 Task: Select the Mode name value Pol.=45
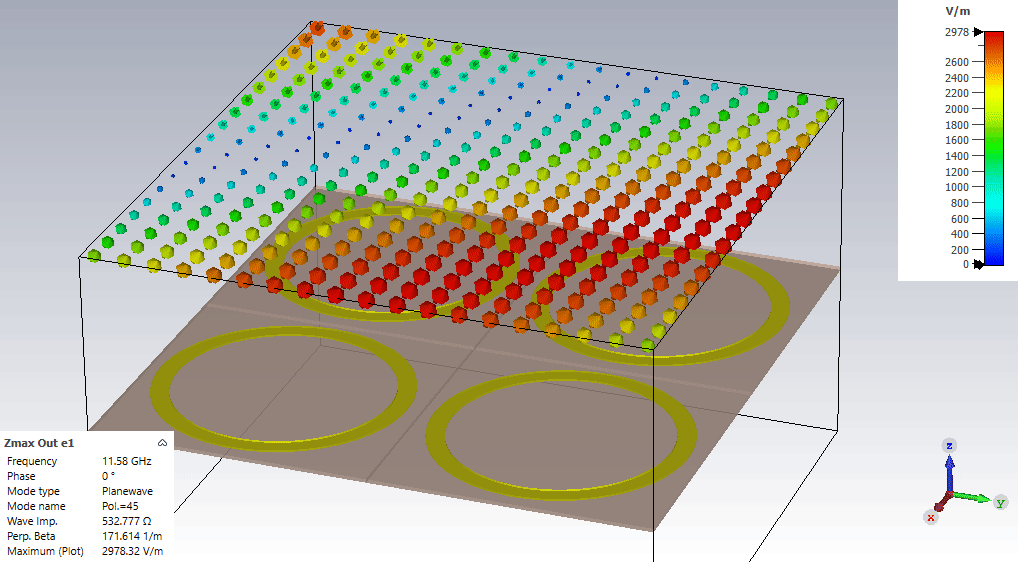tap(120, 506)
